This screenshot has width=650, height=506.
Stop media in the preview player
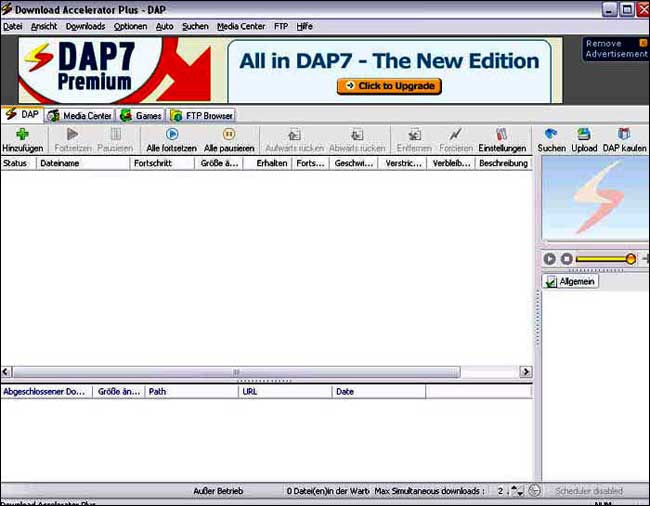(567, 259)
